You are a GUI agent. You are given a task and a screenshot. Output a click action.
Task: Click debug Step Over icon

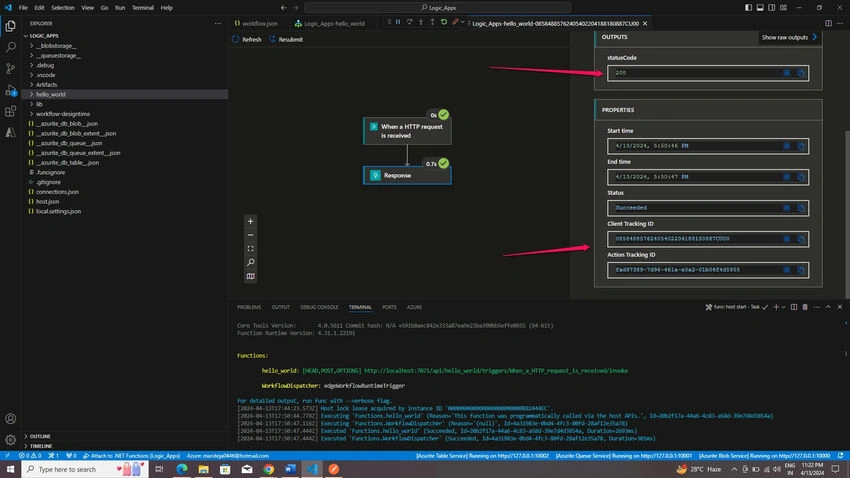[x=409, y=22]
